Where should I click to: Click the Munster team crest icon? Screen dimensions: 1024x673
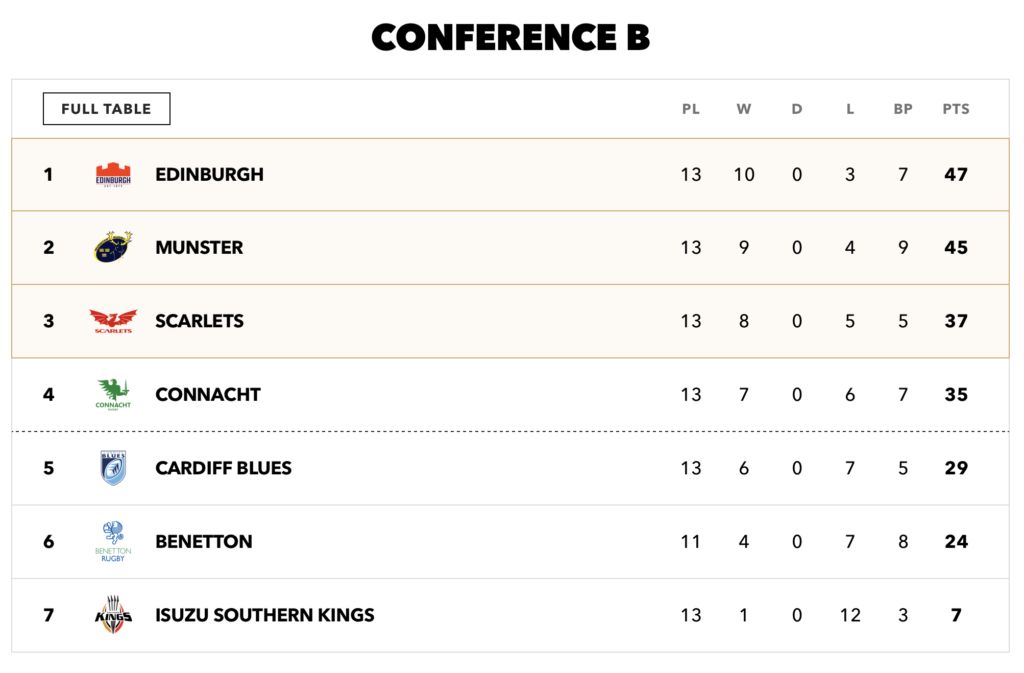[113, 247]
